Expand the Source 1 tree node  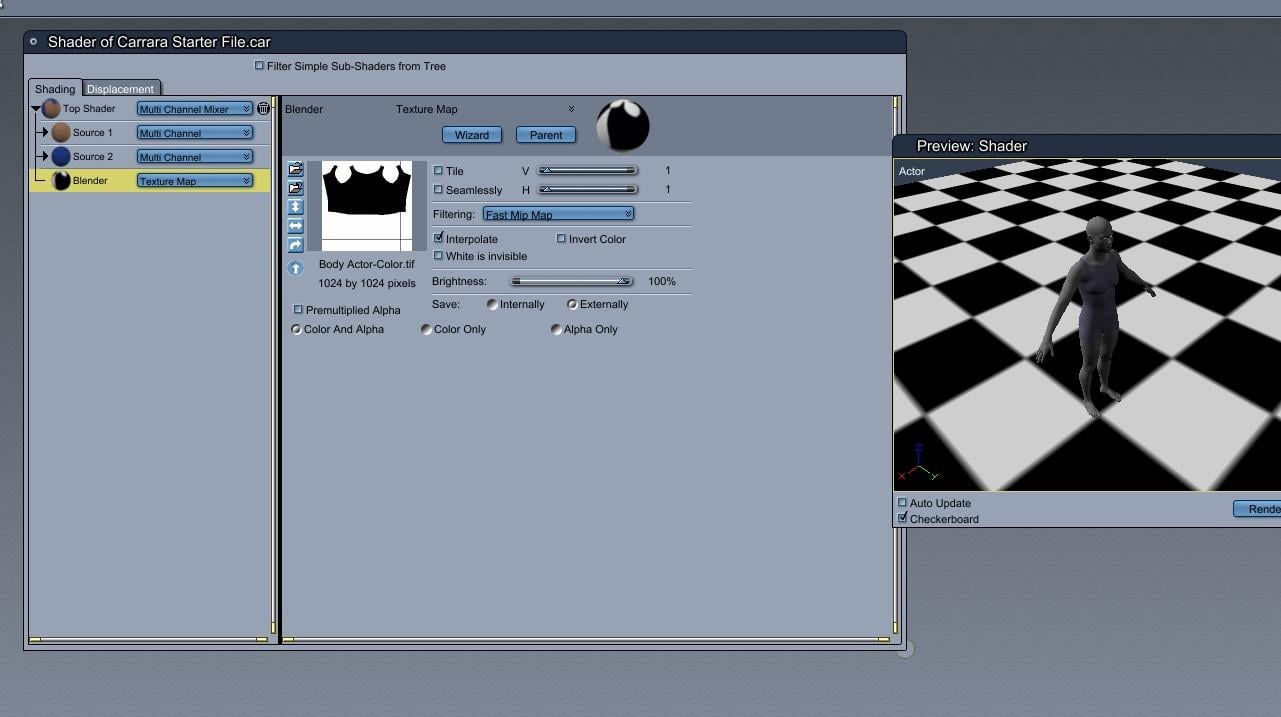coord(45,132)
